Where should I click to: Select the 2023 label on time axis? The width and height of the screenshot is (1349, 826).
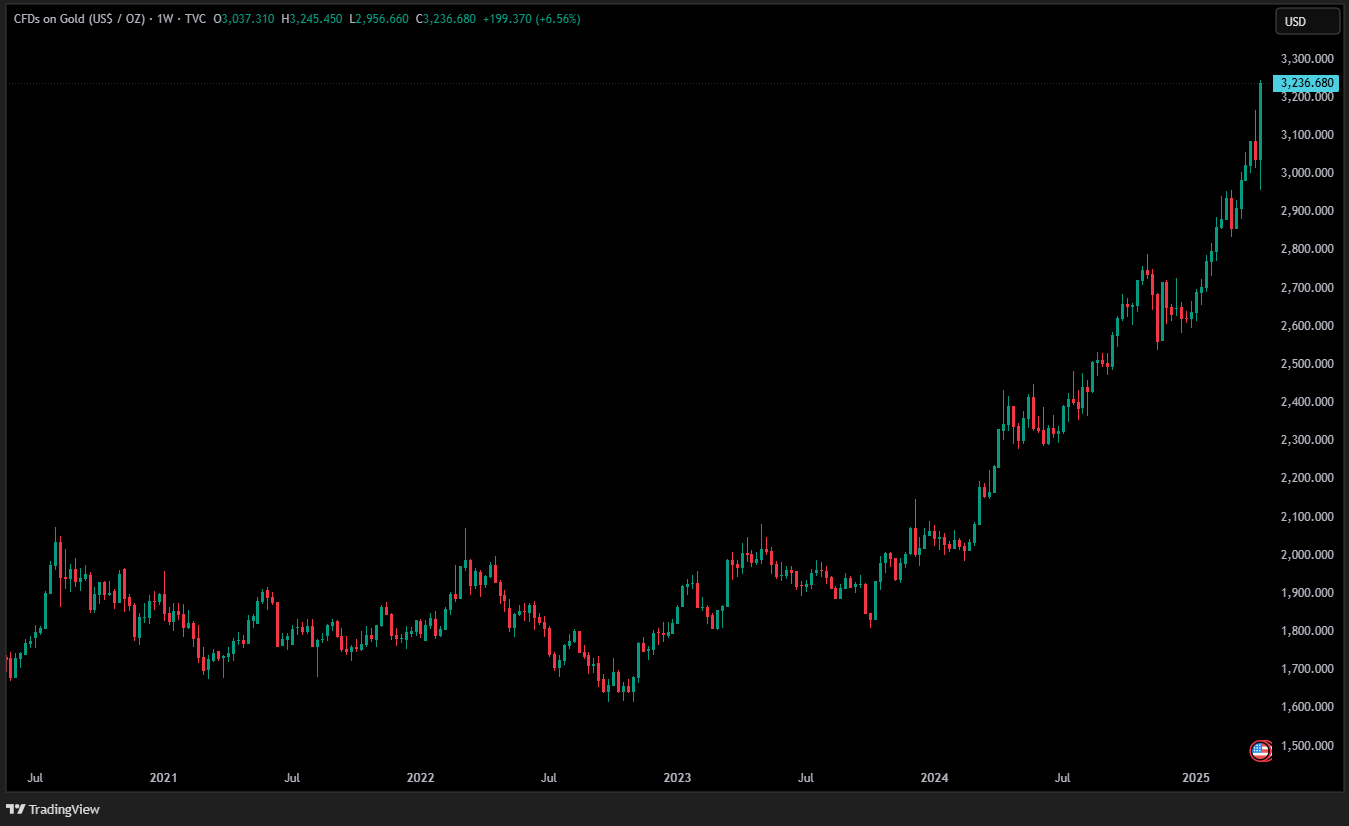click(x=677, y=778)
